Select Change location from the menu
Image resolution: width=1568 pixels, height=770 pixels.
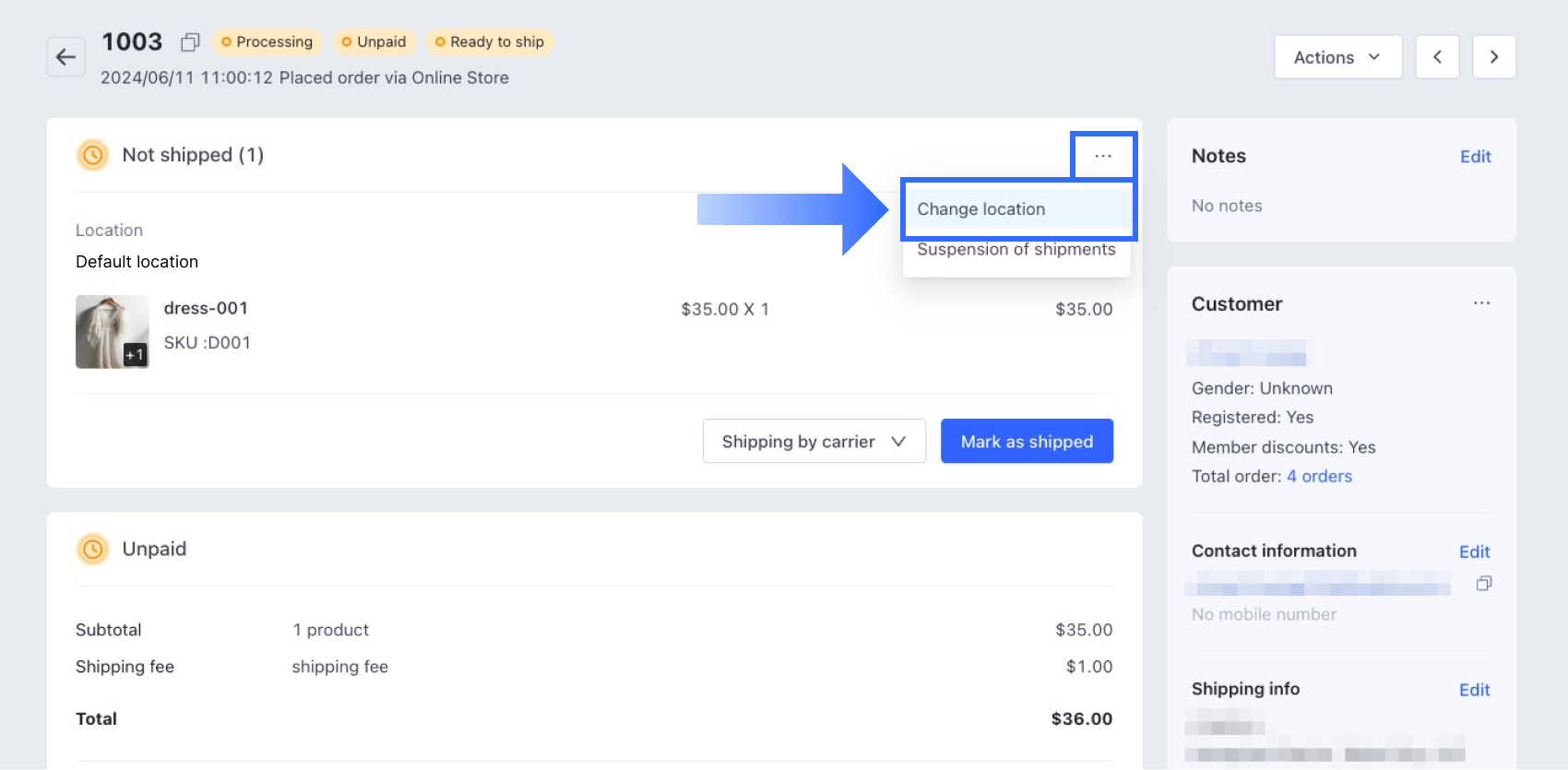[981, 209]
